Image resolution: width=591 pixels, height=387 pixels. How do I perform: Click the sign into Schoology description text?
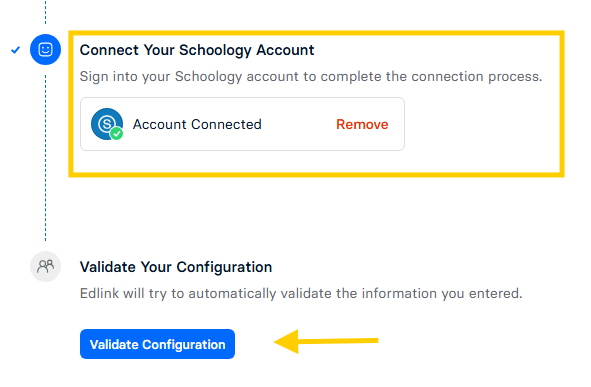point(311,76)
